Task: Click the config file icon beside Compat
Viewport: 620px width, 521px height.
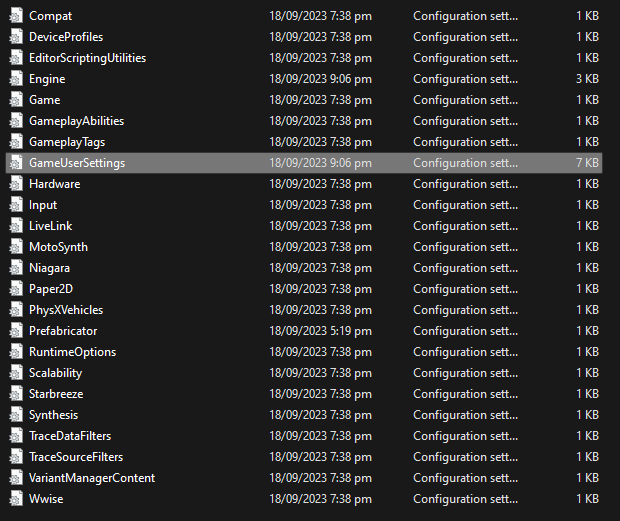Action: (x=16, y=16)
